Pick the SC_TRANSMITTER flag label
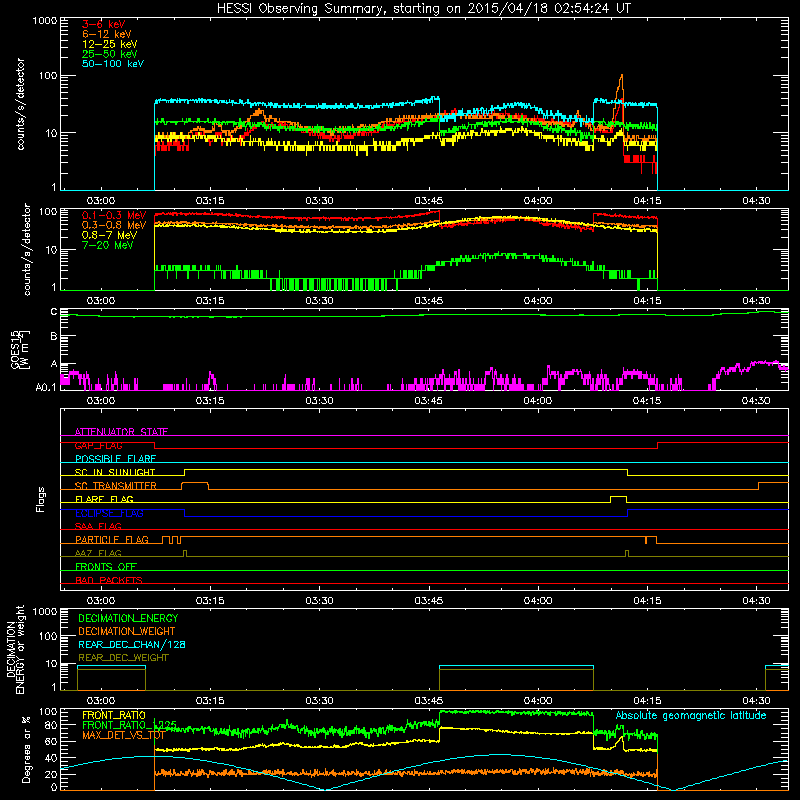Image resolution: width=800 pixels, height=800 pixels. click(x=116, y=485)
